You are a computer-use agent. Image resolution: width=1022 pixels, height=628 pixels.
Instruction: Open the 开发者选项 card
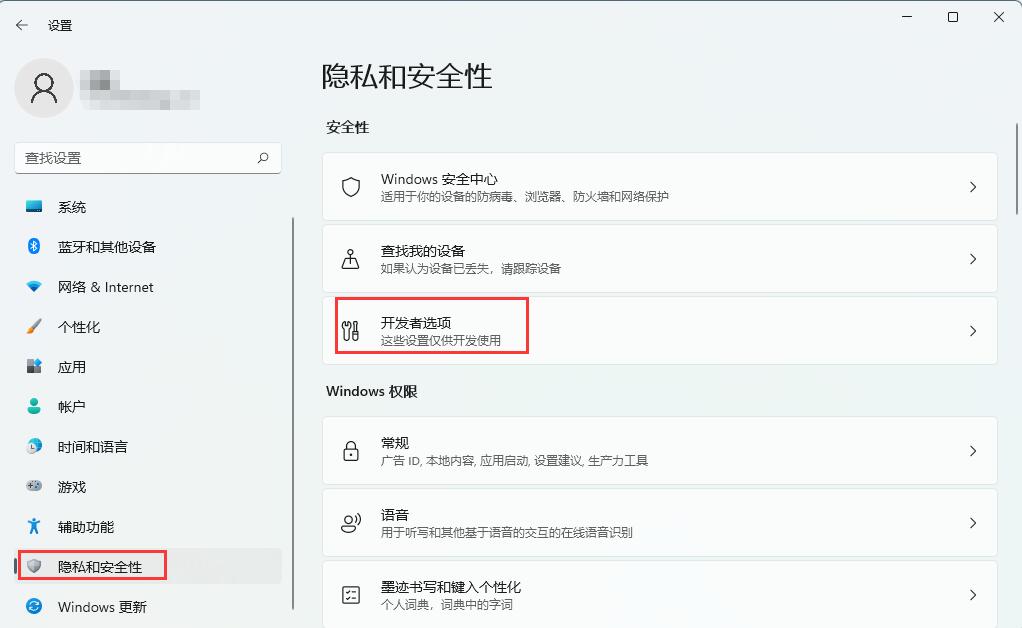tap(660, 331)
